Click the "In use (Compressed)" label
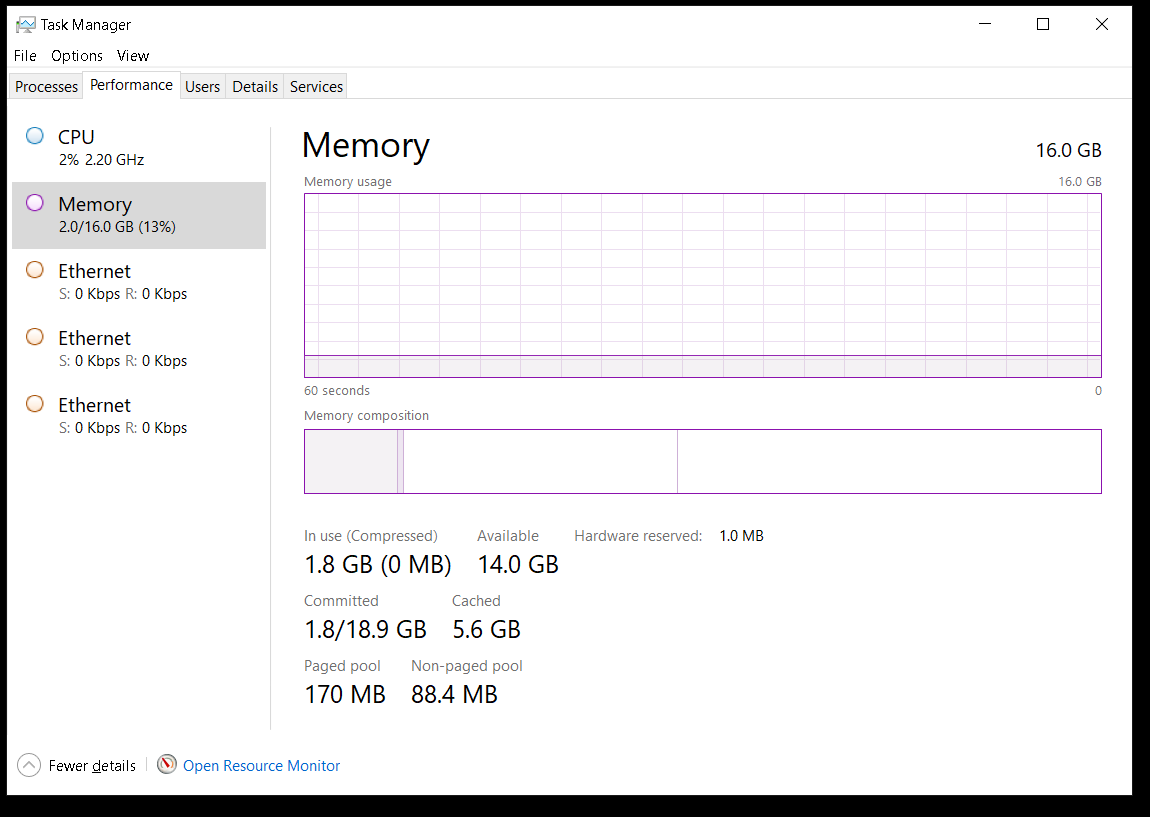 pos(370,536)
